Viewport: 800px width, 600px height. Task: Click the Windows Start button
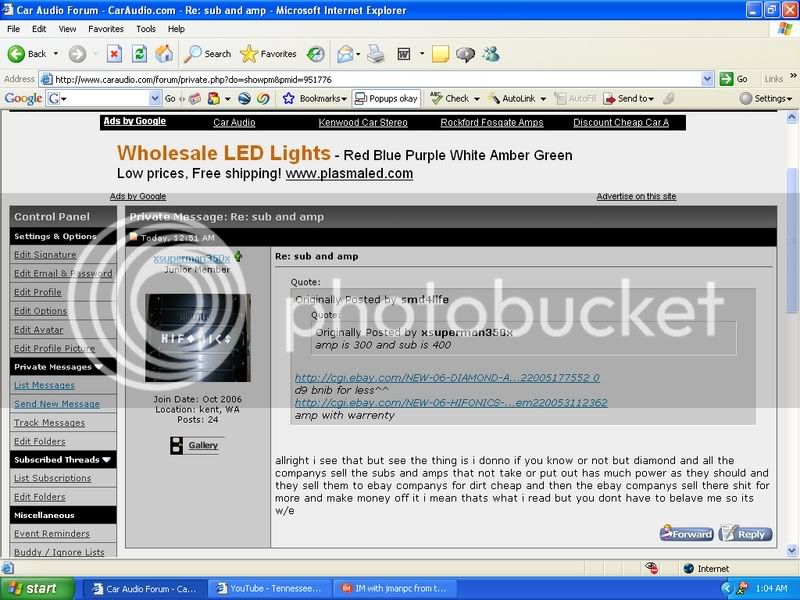coord(37,589)
